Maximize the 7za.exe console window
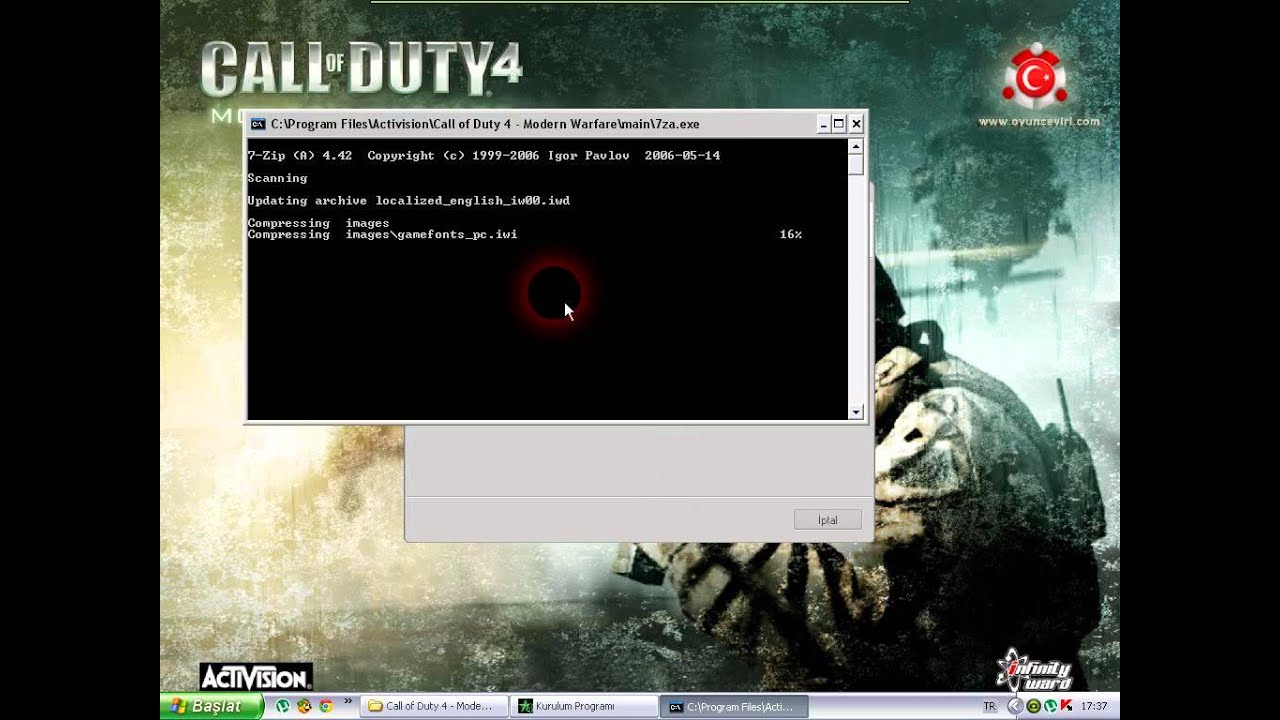This screenshot has height=720, width=1280. click(839, 124)
